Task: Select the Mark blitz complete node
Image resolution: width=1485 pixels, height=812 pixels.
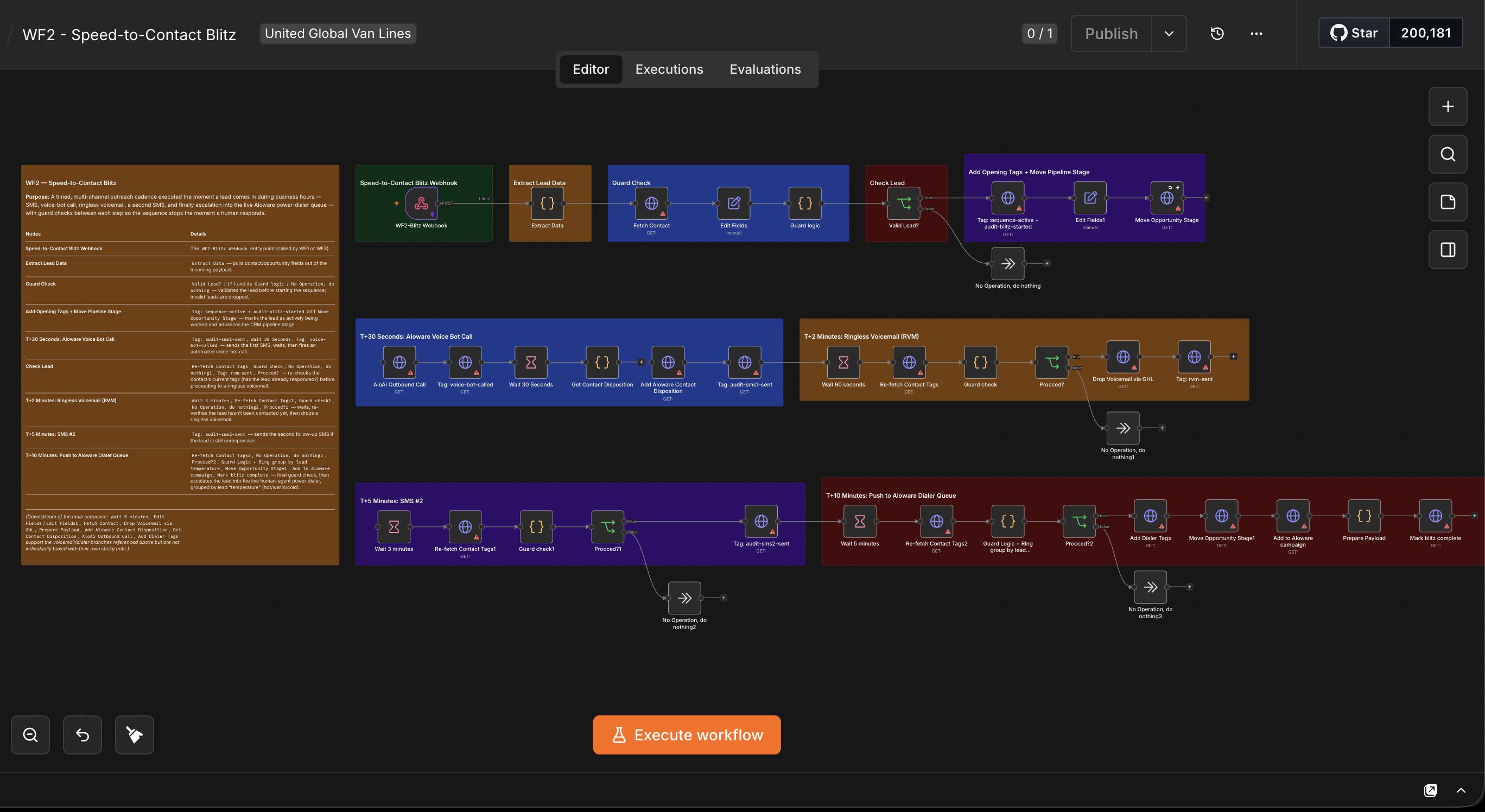Action: [1436, 516]
